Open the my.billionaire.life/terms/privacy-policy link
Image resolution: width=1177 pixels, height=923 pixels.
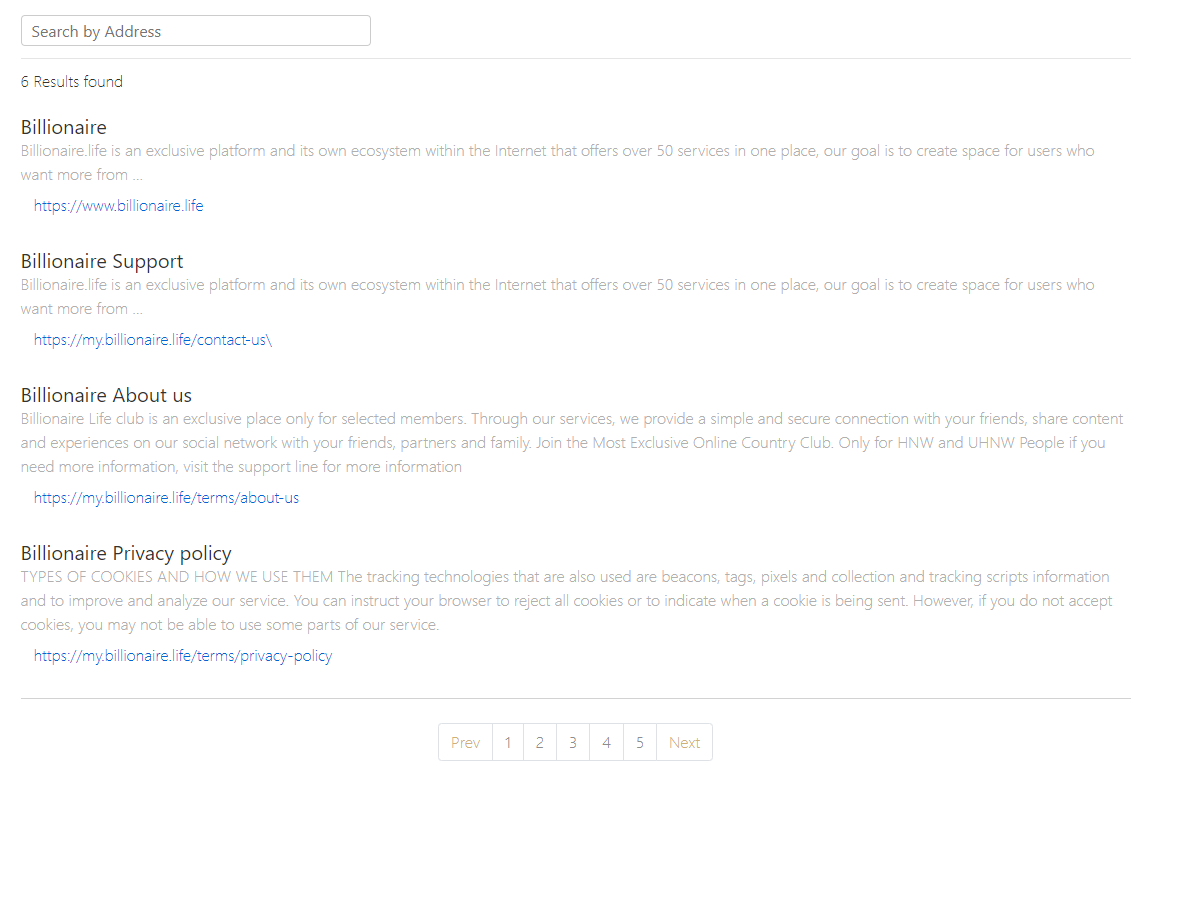(x=182, y=656)
